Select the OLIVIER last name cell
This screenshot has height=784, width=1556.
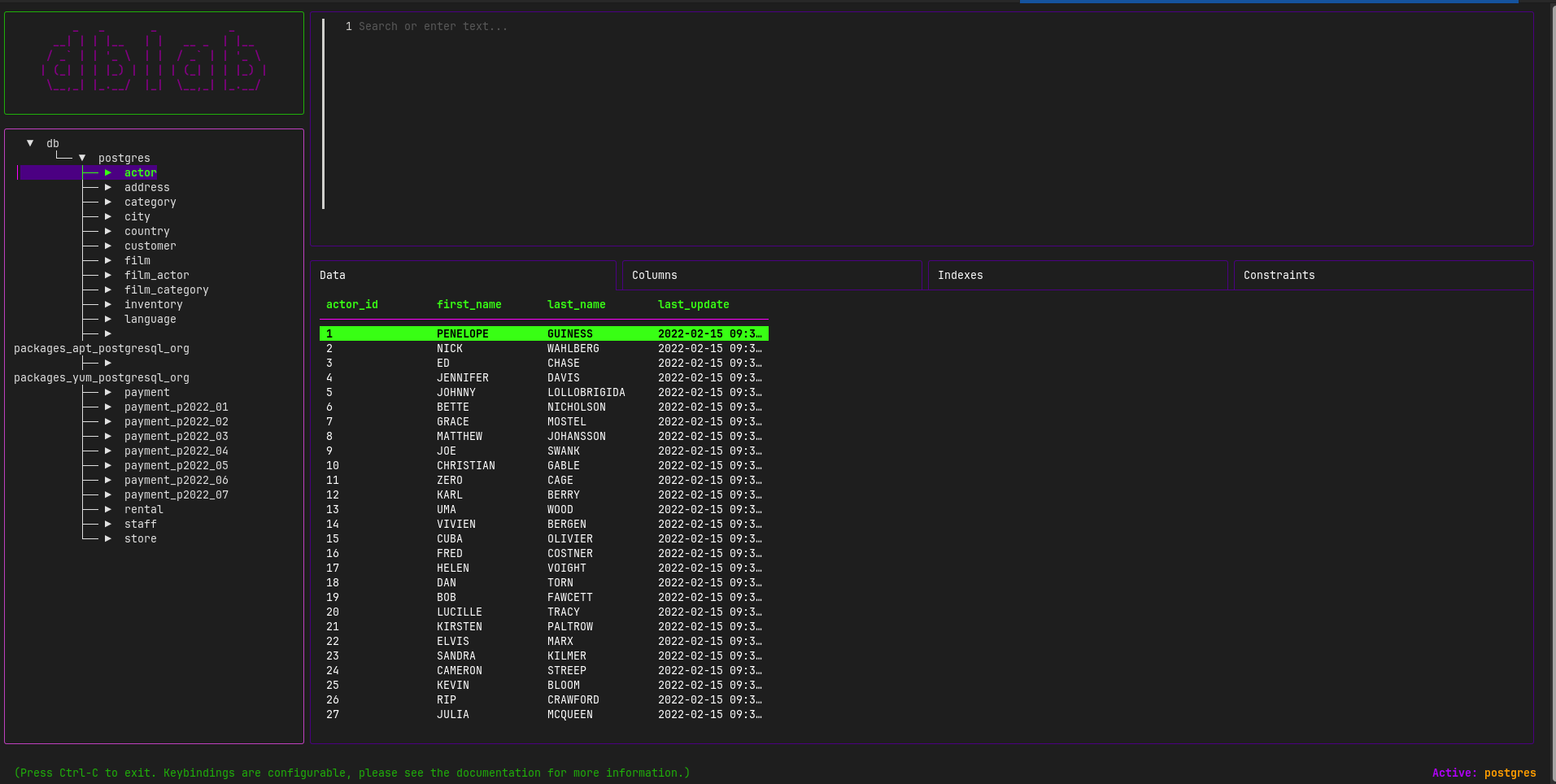(x=570, y=538)
